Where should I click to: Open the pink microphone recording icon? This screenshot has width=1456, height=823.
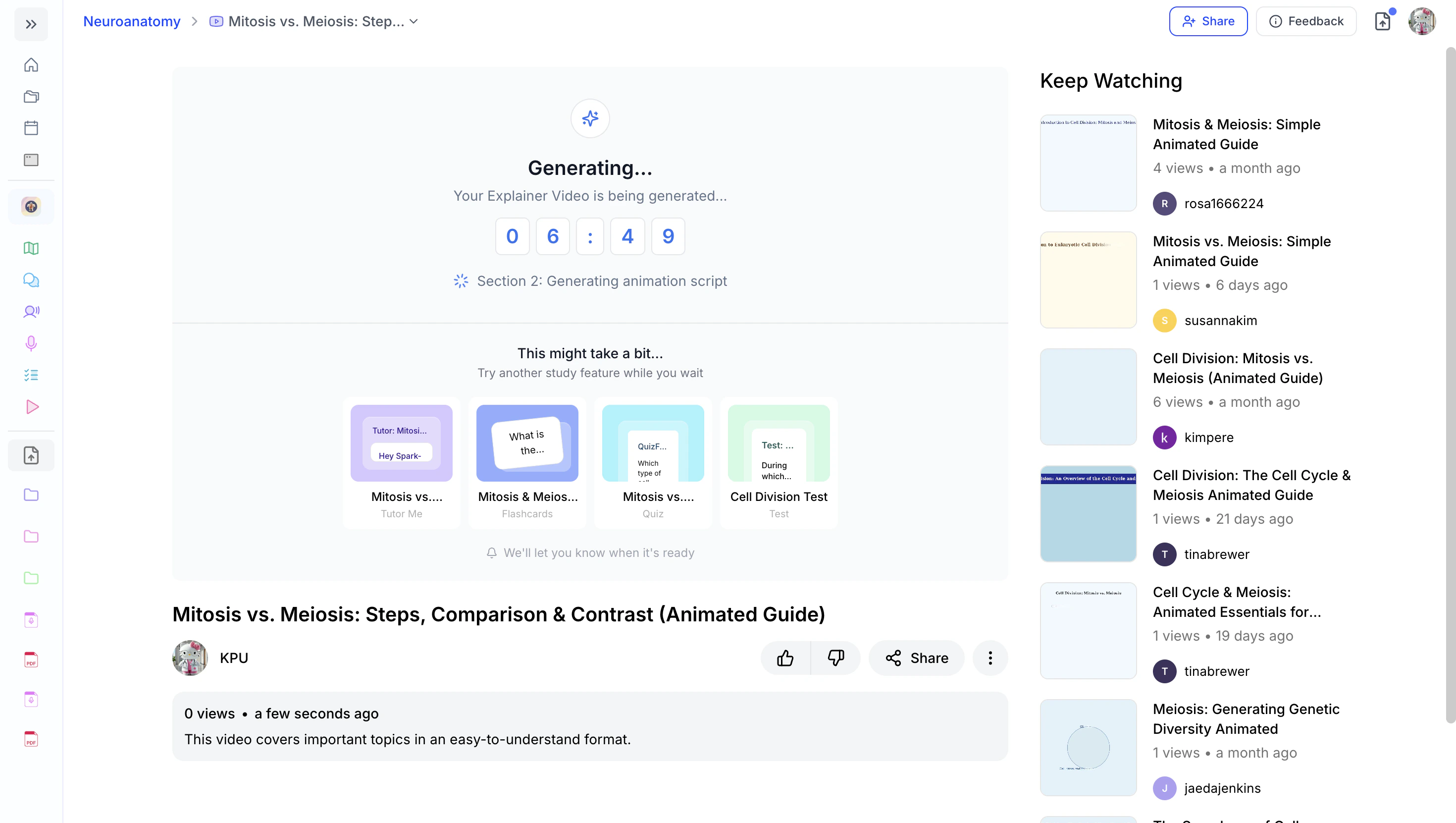pos(31,343)
